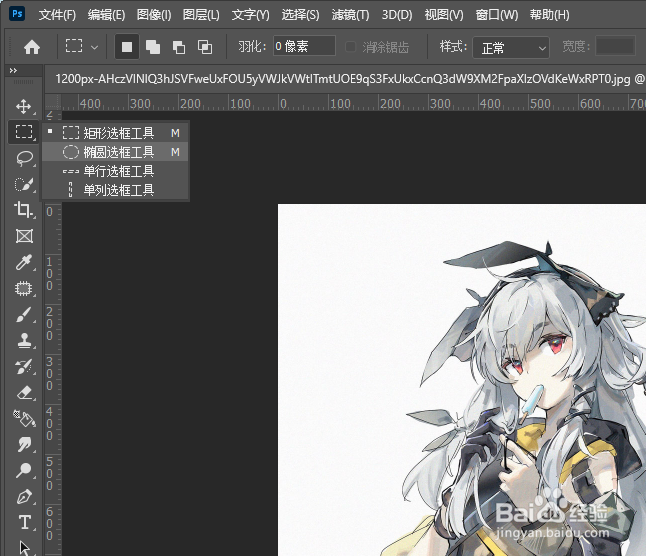The image size is (646, 556).
Task: Select the Brush tool
Action: coord(24,315)
